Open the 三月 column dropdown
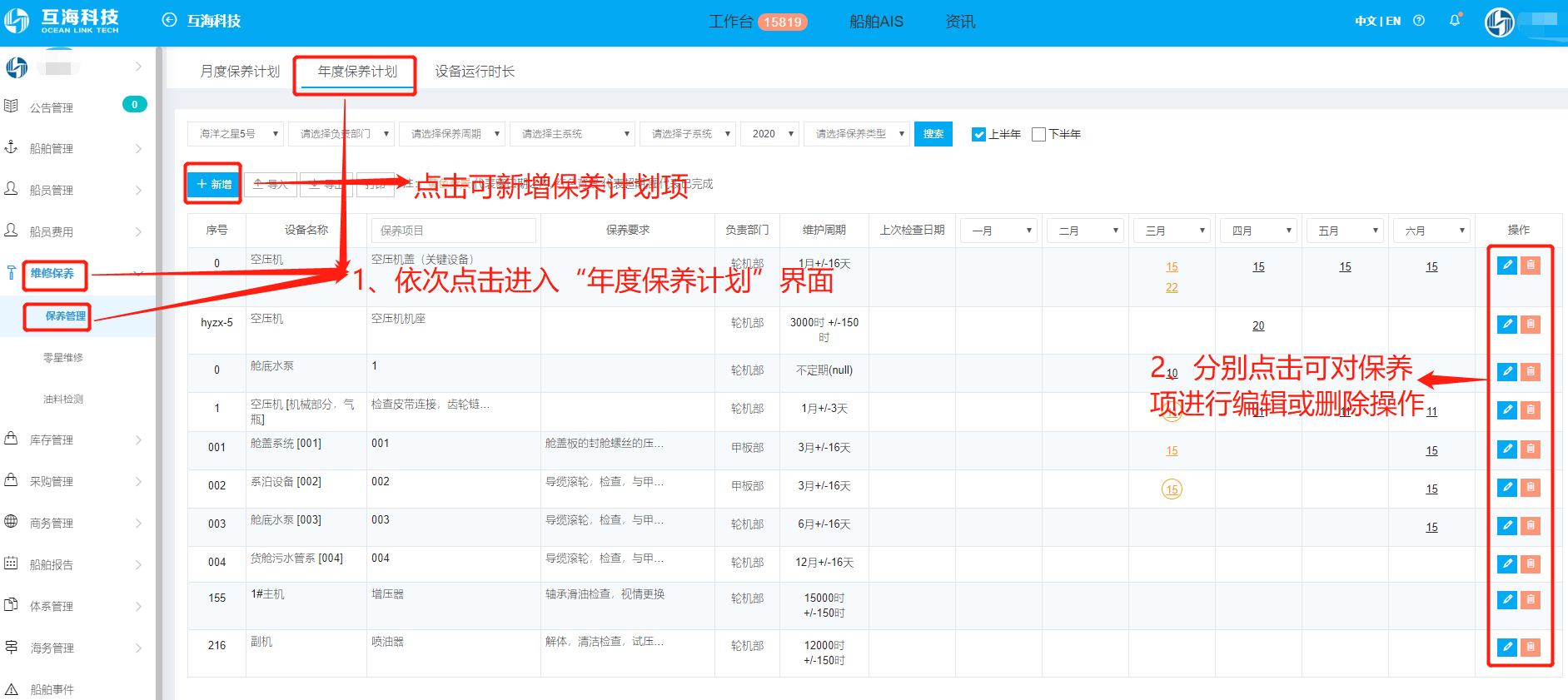Image resolution: width=1568 pixels, height=700 pixels. tap(1172, 231)
